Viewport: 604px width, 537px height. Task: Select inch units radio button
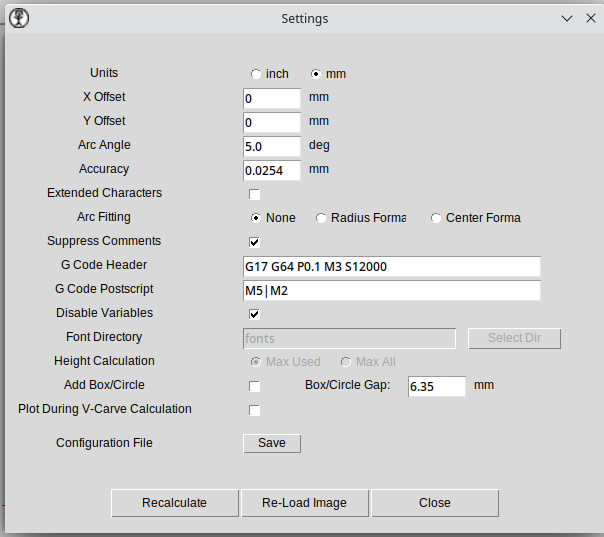(256, 74)
